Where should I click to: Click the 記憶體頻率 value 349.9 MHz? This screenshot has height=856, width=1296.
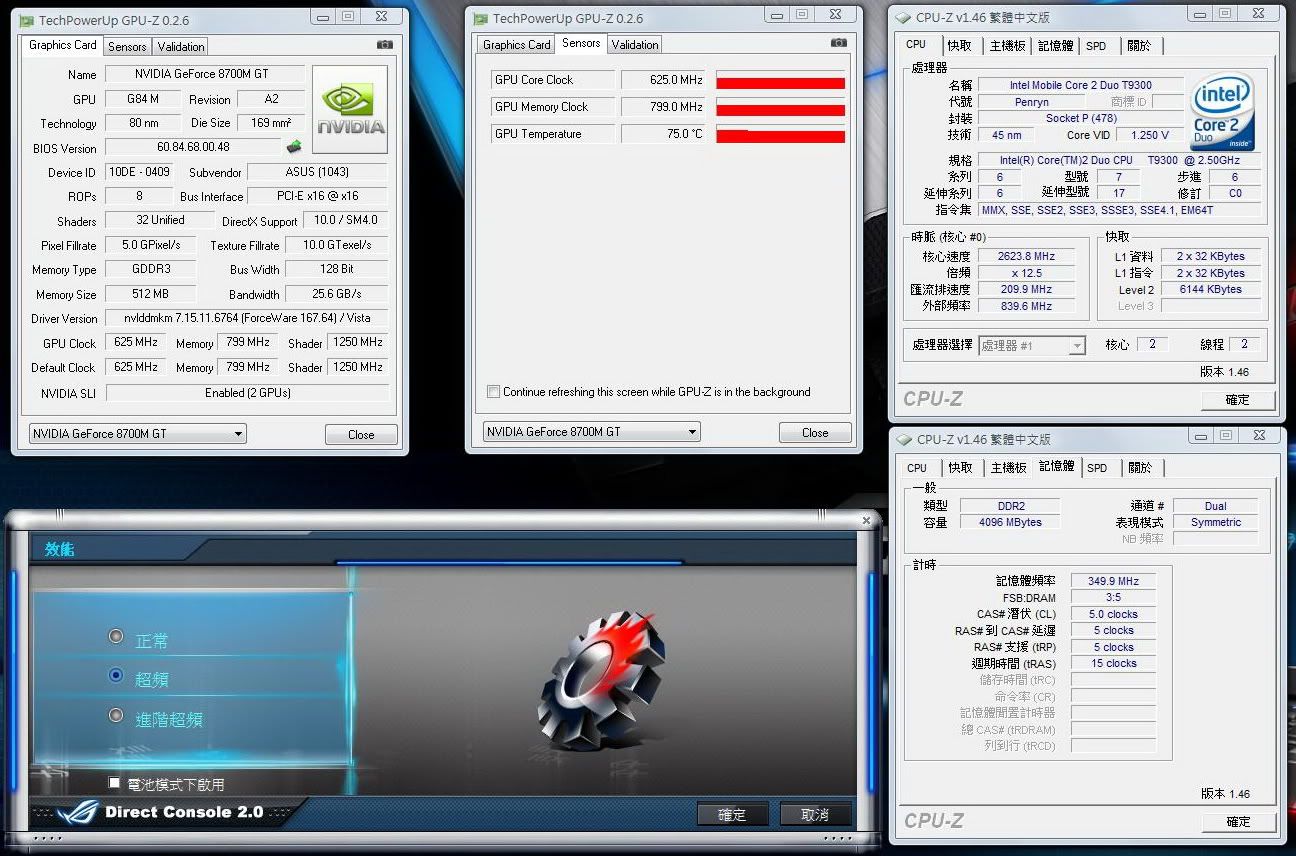coord(1113,581)
